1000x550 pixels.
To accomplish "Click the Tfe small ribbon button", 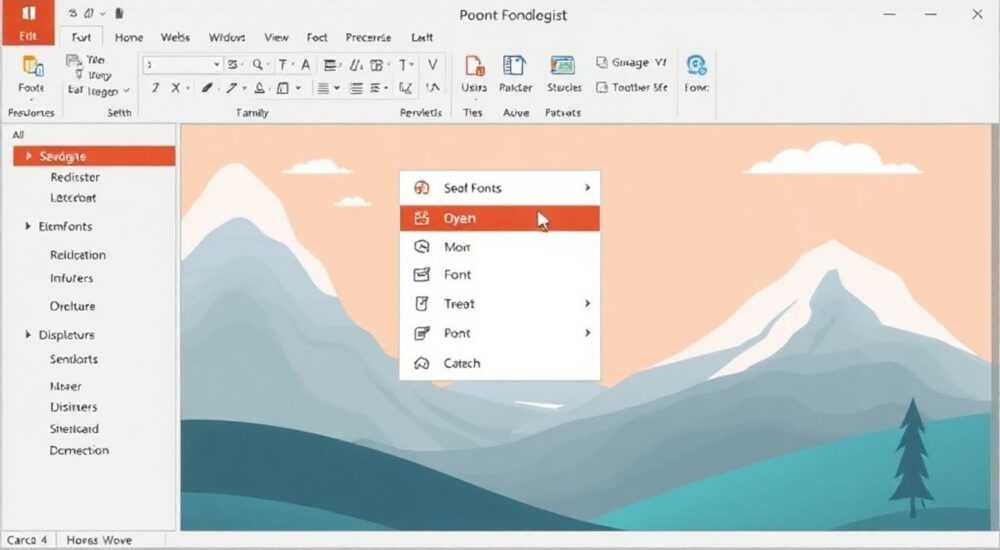I will (85, 60).
